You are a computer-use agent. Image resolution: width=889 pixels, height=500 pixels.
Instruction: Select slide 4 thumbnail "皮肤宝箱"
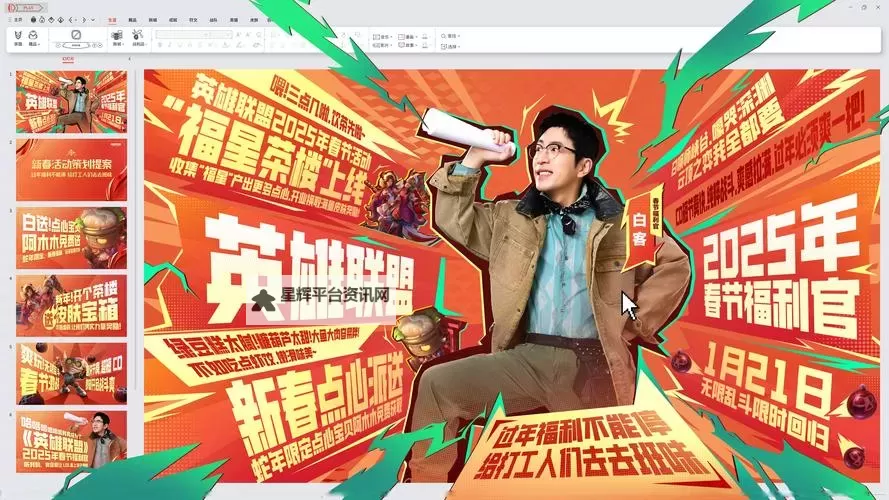[x=71, y=306]
